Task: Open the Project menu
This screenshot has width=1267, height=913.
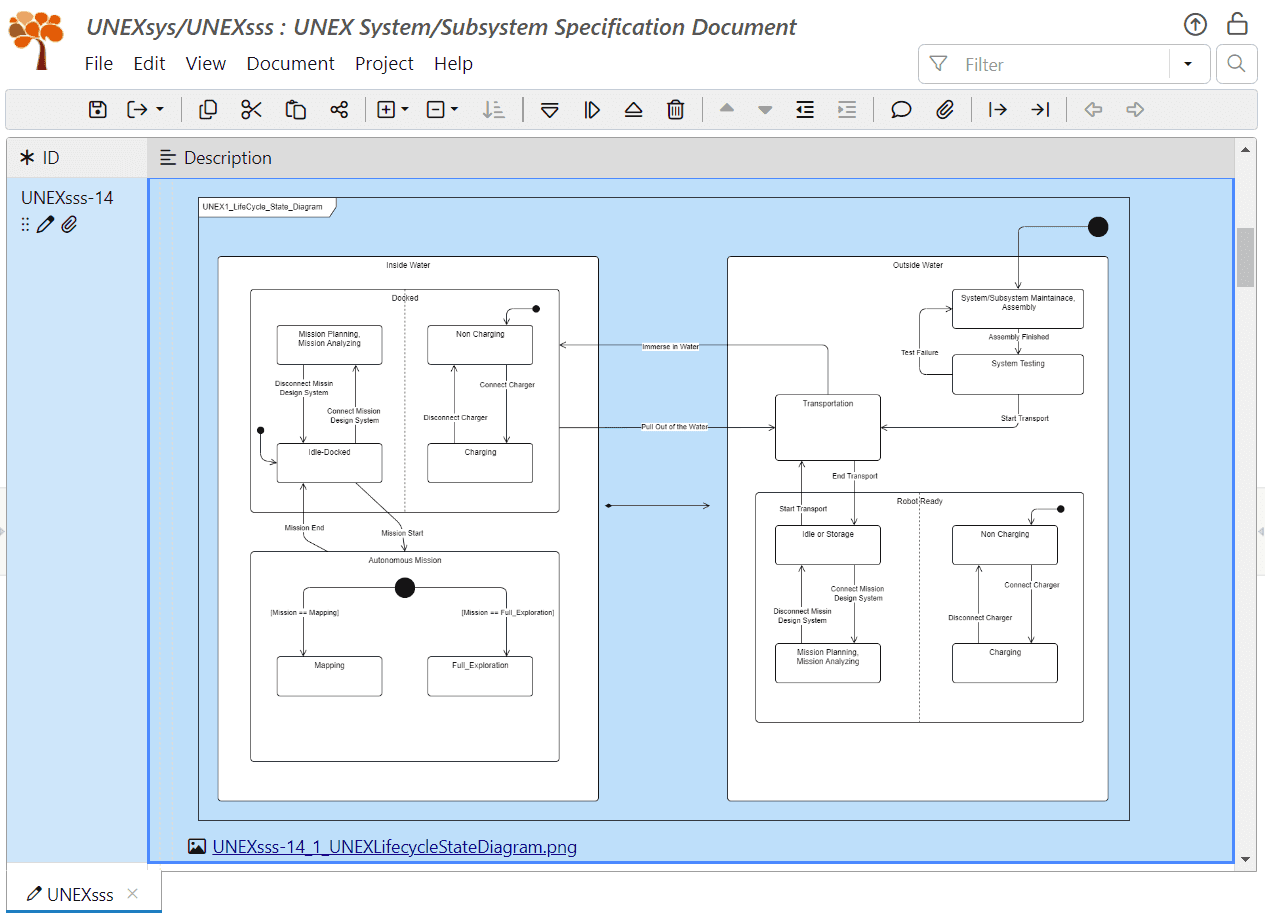Action: pyautogui.click(x=384, y=63)
